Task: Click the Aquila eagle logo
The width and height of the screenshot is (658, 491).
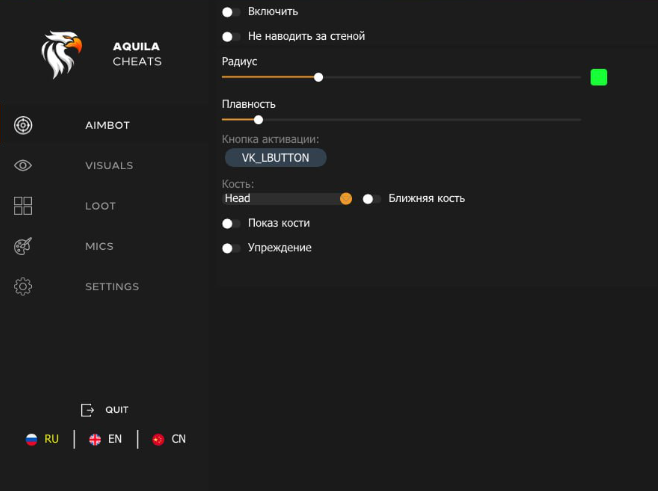Action: coord(62,54)
